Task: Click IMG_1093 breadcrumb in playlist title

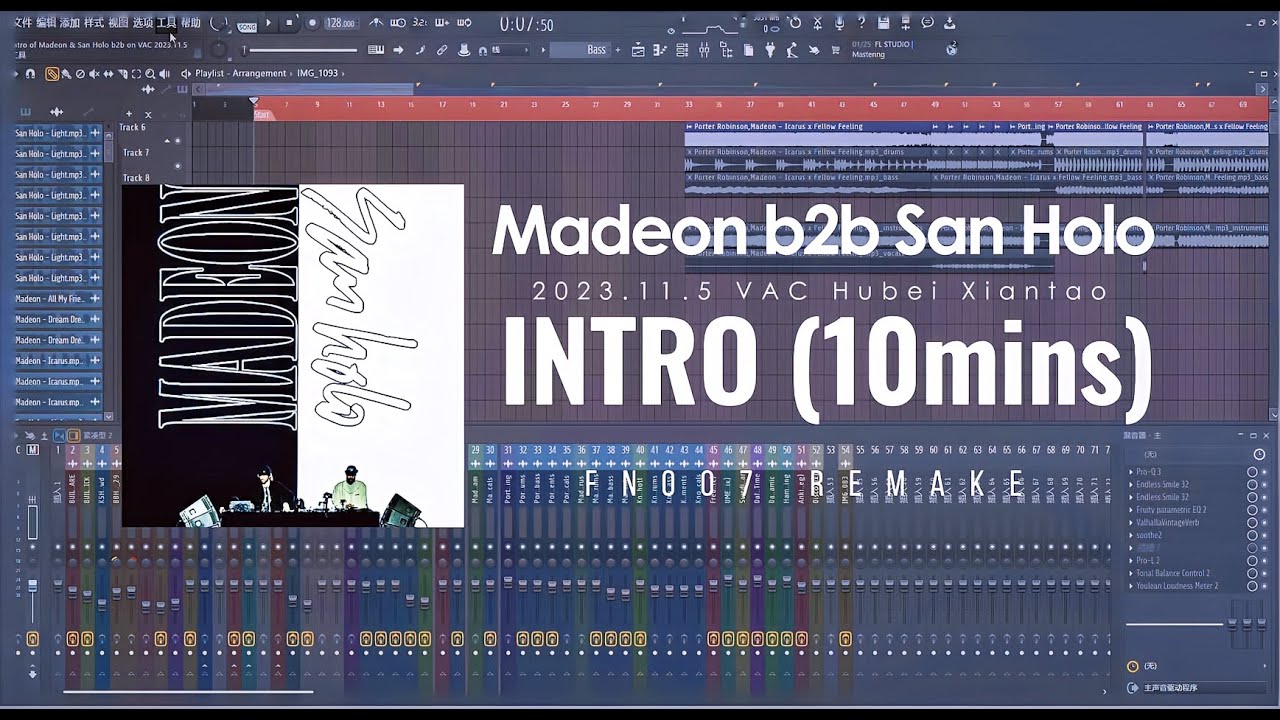Action: [x=317, y=73]
